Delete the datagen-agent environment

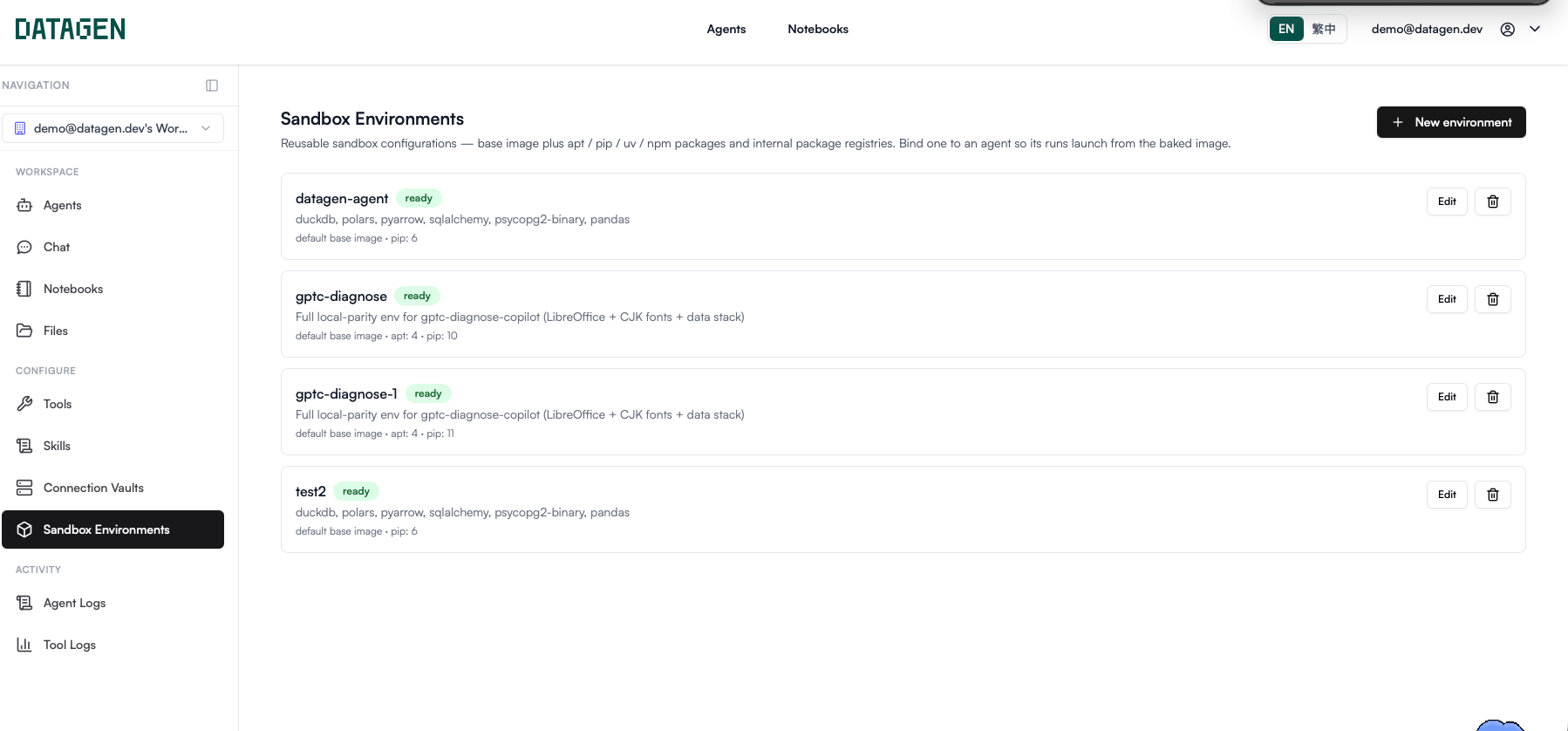[x=1493, y=202]
